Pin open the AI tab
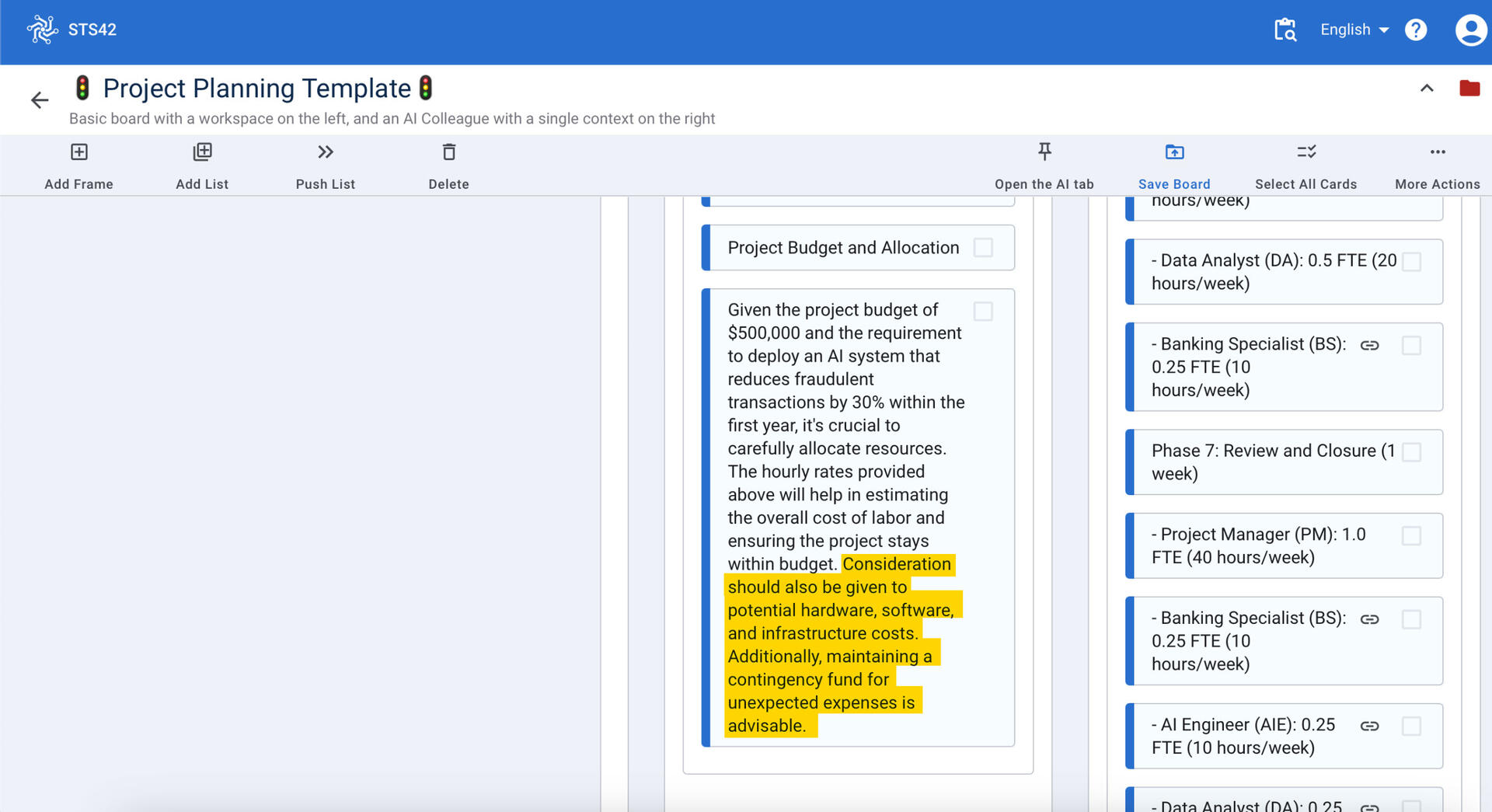This screenshot has height=812, width=1492. coord(1044,152)
